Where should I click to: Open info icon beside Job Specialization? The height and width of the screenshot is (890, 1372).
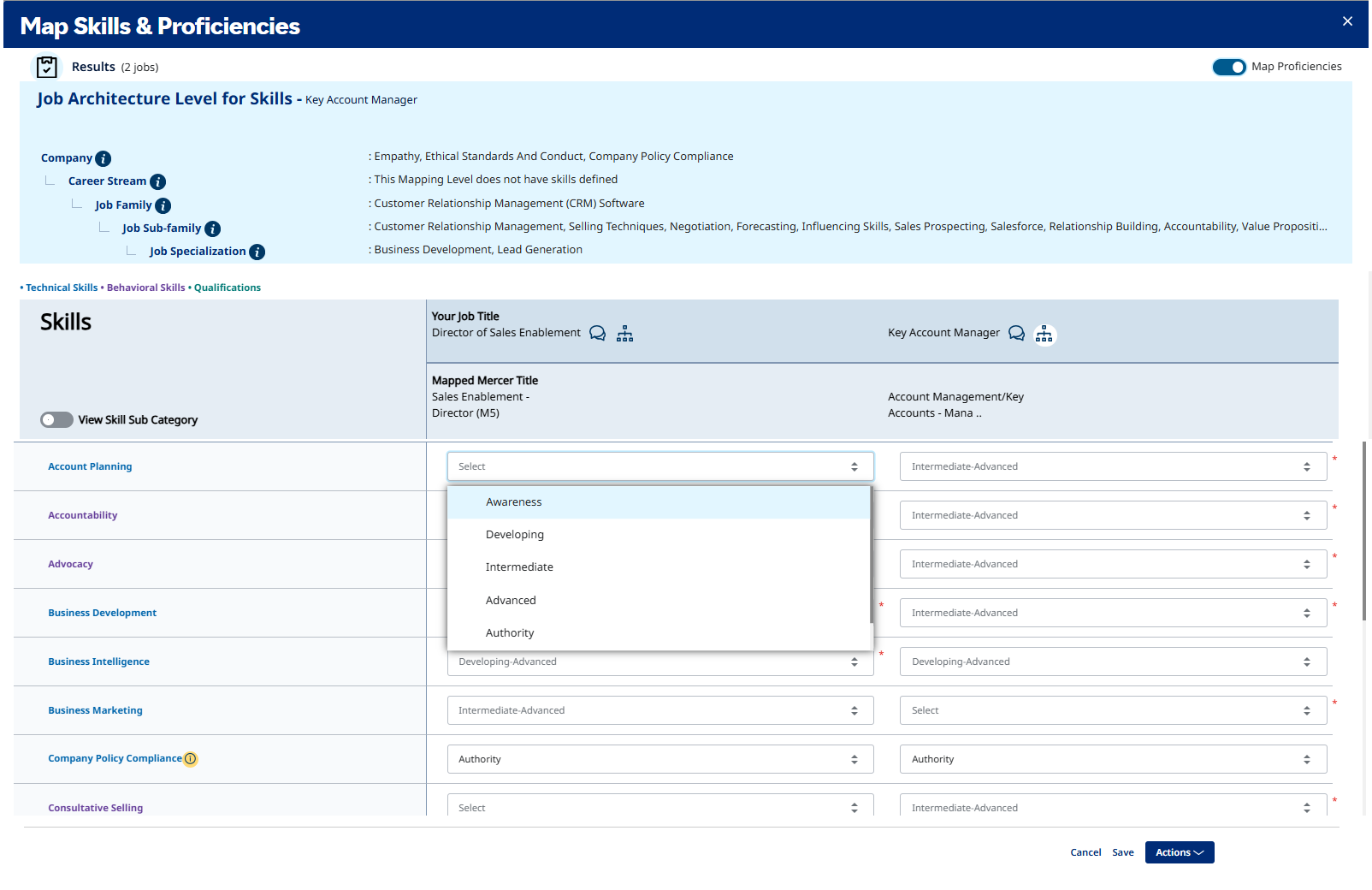coord(257,252)
